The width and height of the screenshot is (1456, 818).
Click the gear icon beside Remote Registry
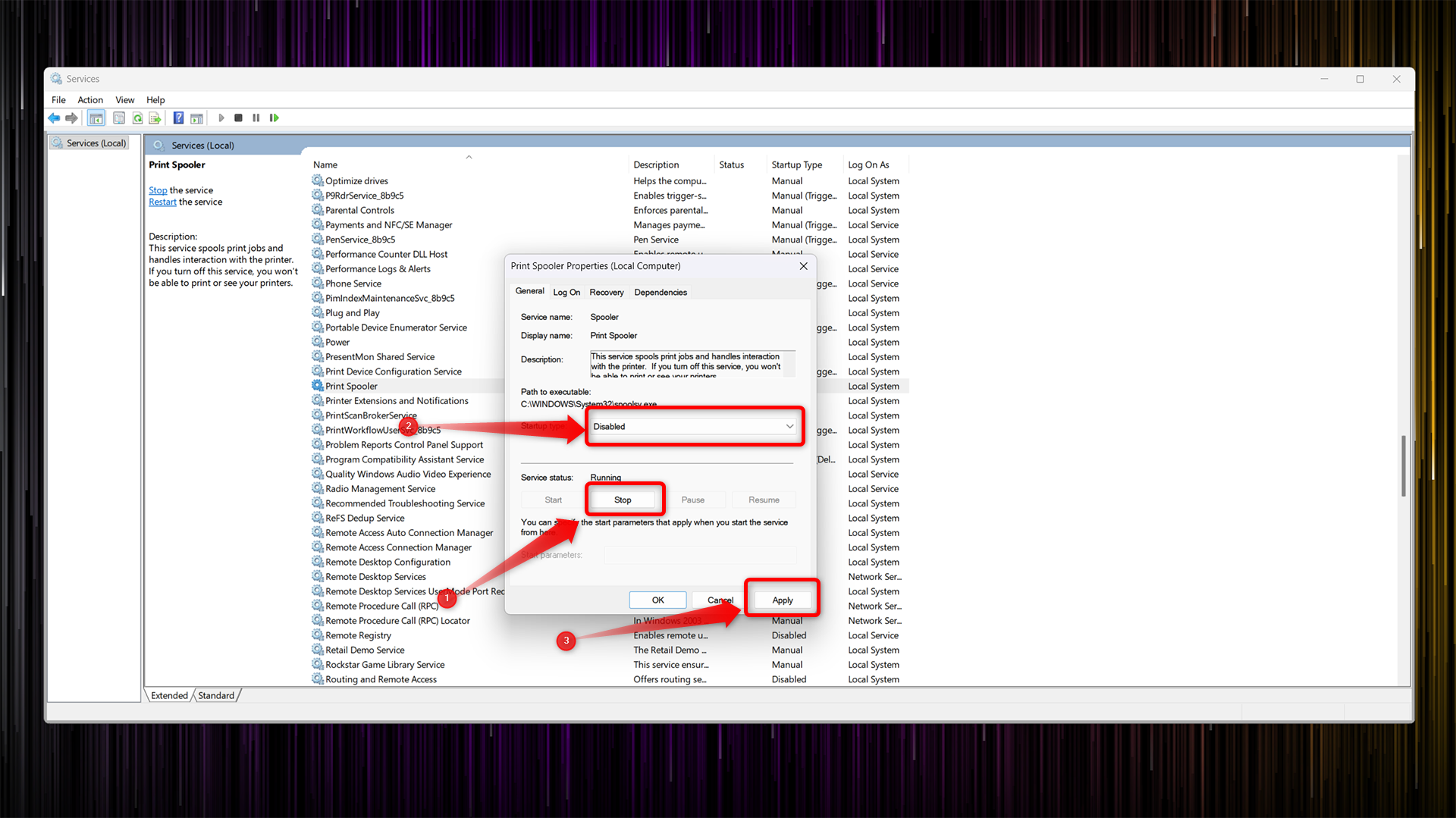coord(318,635)
